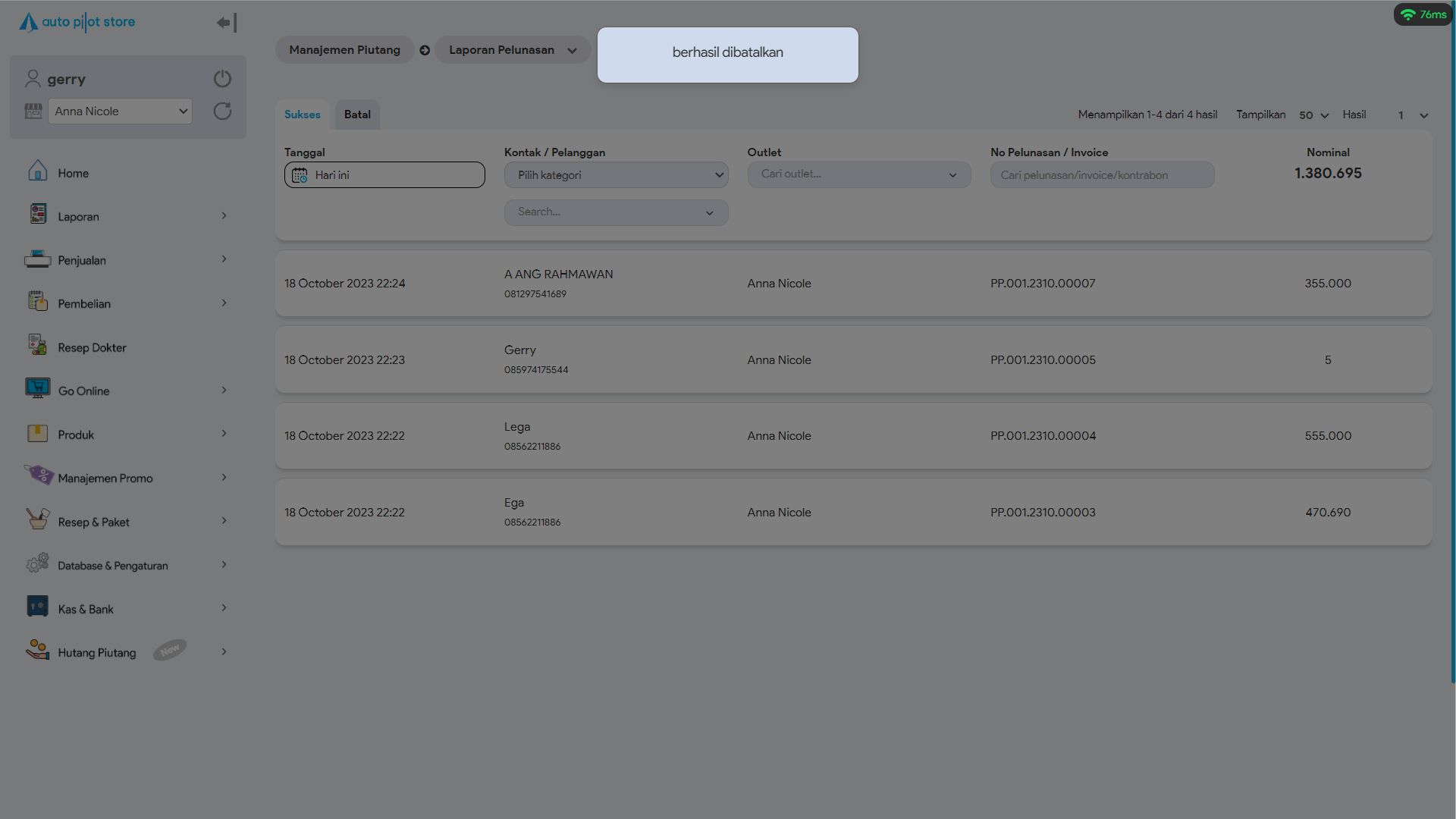Viewport: 1456px width, 819px height.
Task: Click the refresh icon beside outlet selector
Action: (x=222, y=111)
